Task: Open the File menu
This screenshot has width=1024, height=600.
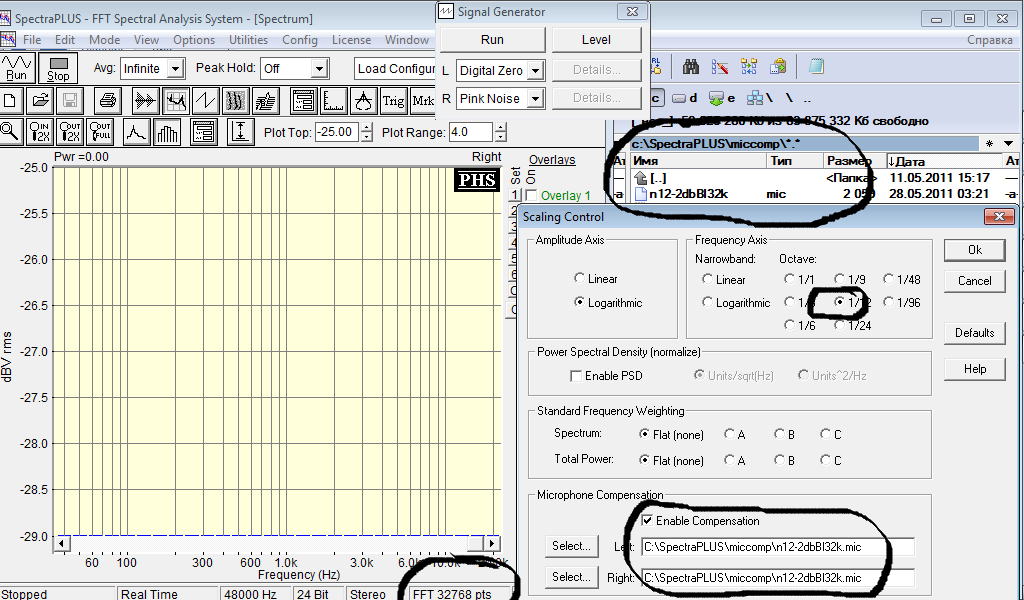Action: 32,40
